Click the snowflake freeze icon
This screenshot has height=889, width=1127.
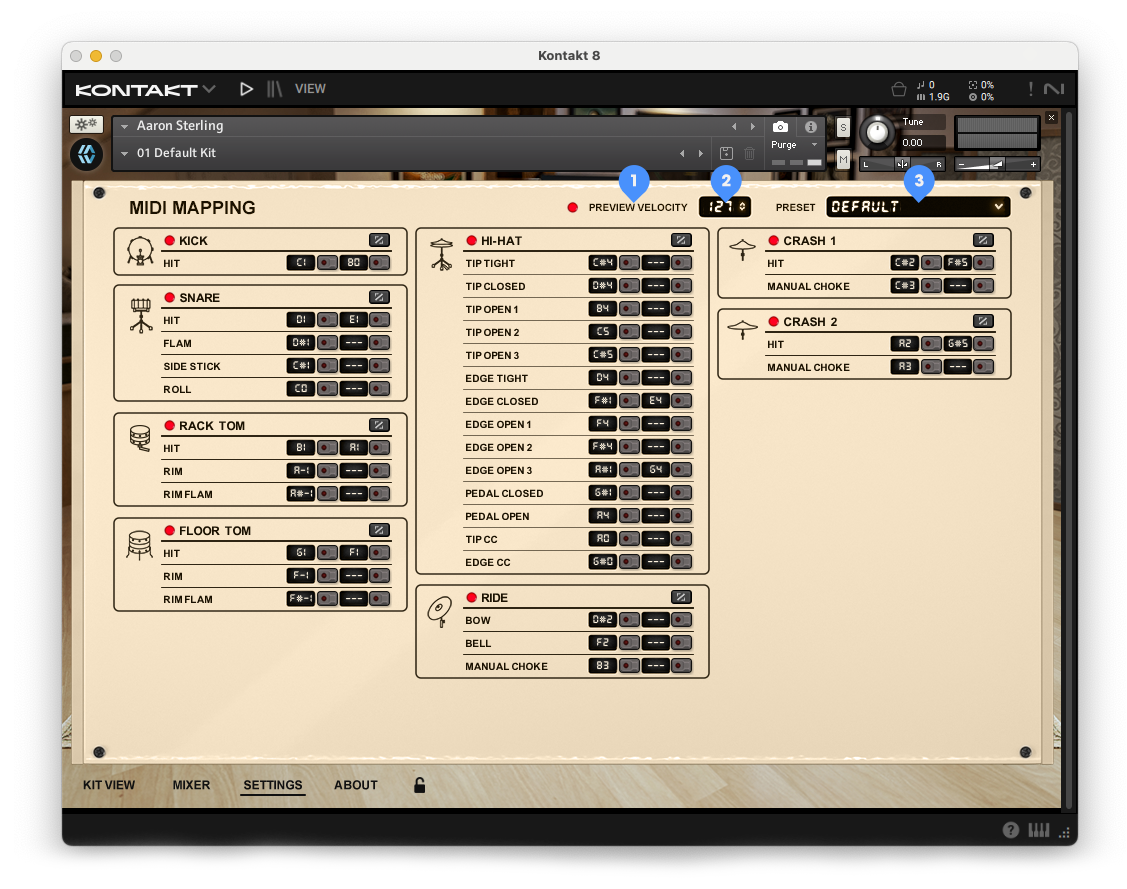coord(85,125)
